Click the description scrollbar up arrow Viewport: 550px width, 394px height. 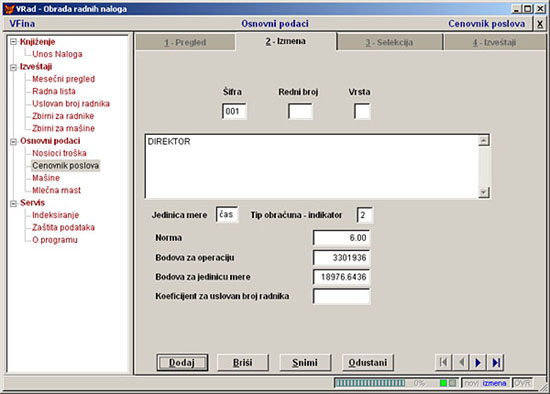484,140
